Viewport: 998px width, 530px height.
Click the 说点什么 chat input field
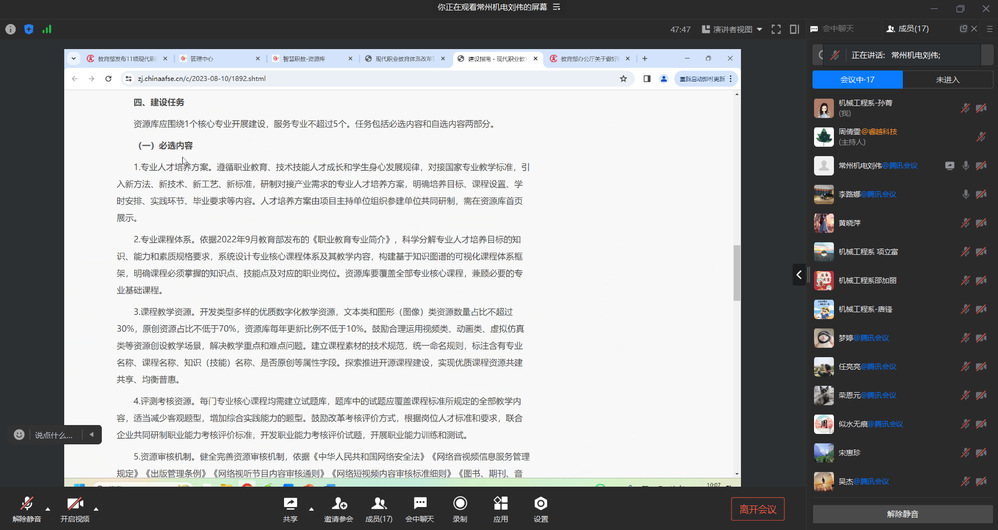click(55, 435)
